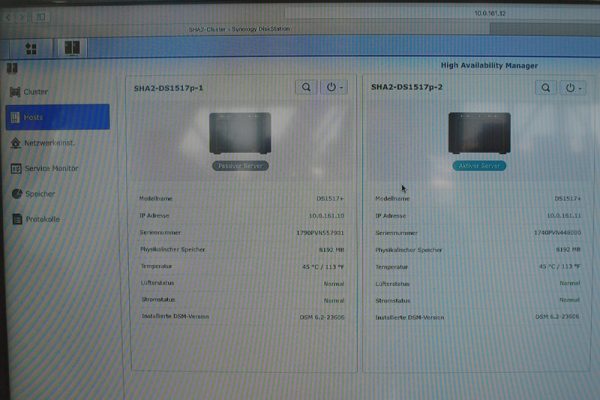Click the Speicher pie chart icon
This screenshot has width=600, height=400.
click(17, 194)
